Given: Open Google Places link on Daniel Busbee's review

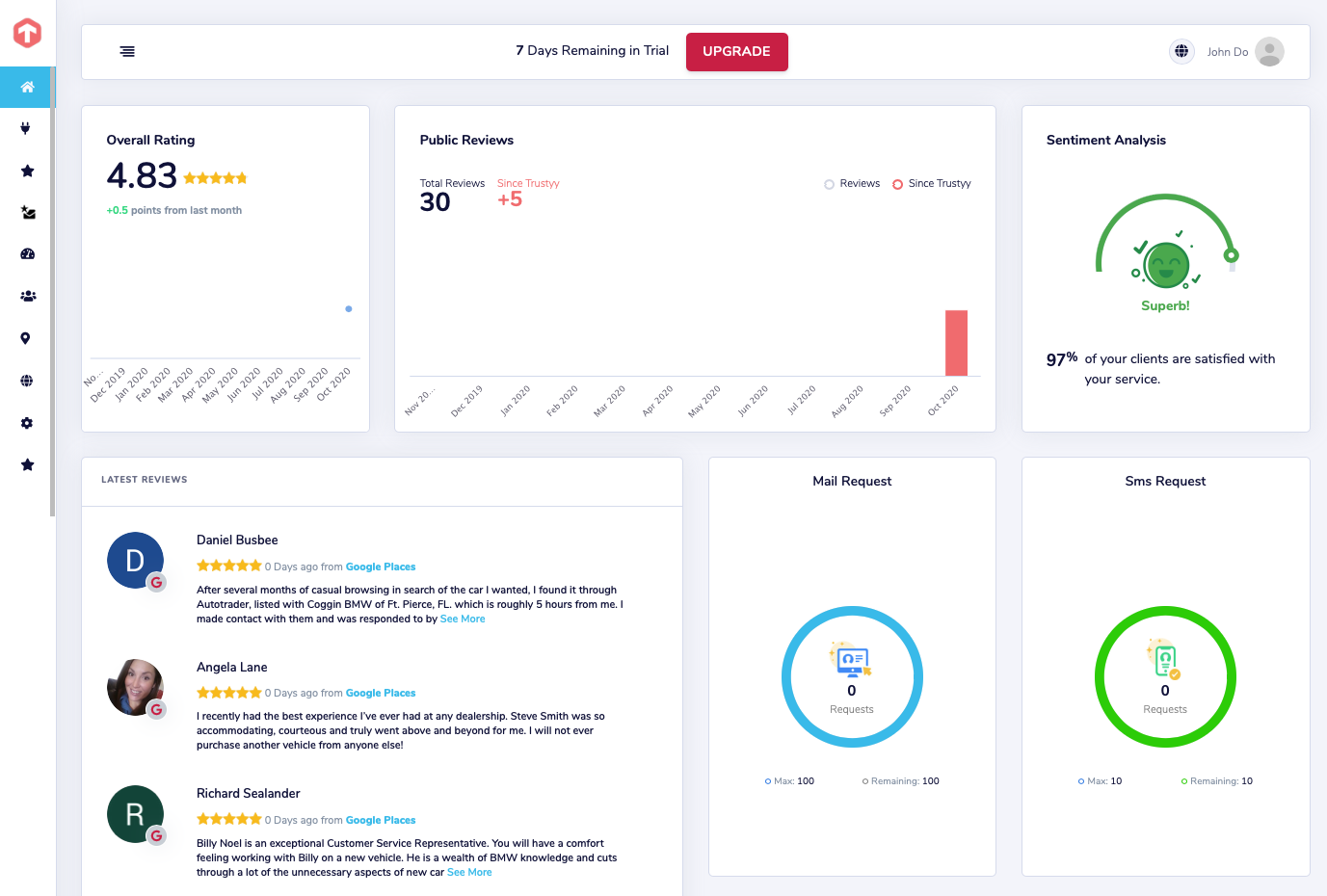Looking at the screenshot, I should 381,567.
